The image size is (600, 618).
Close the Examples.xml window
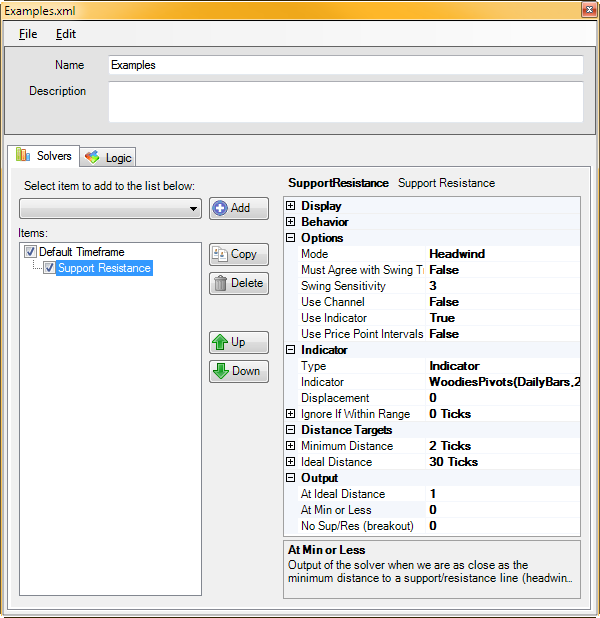589,9
